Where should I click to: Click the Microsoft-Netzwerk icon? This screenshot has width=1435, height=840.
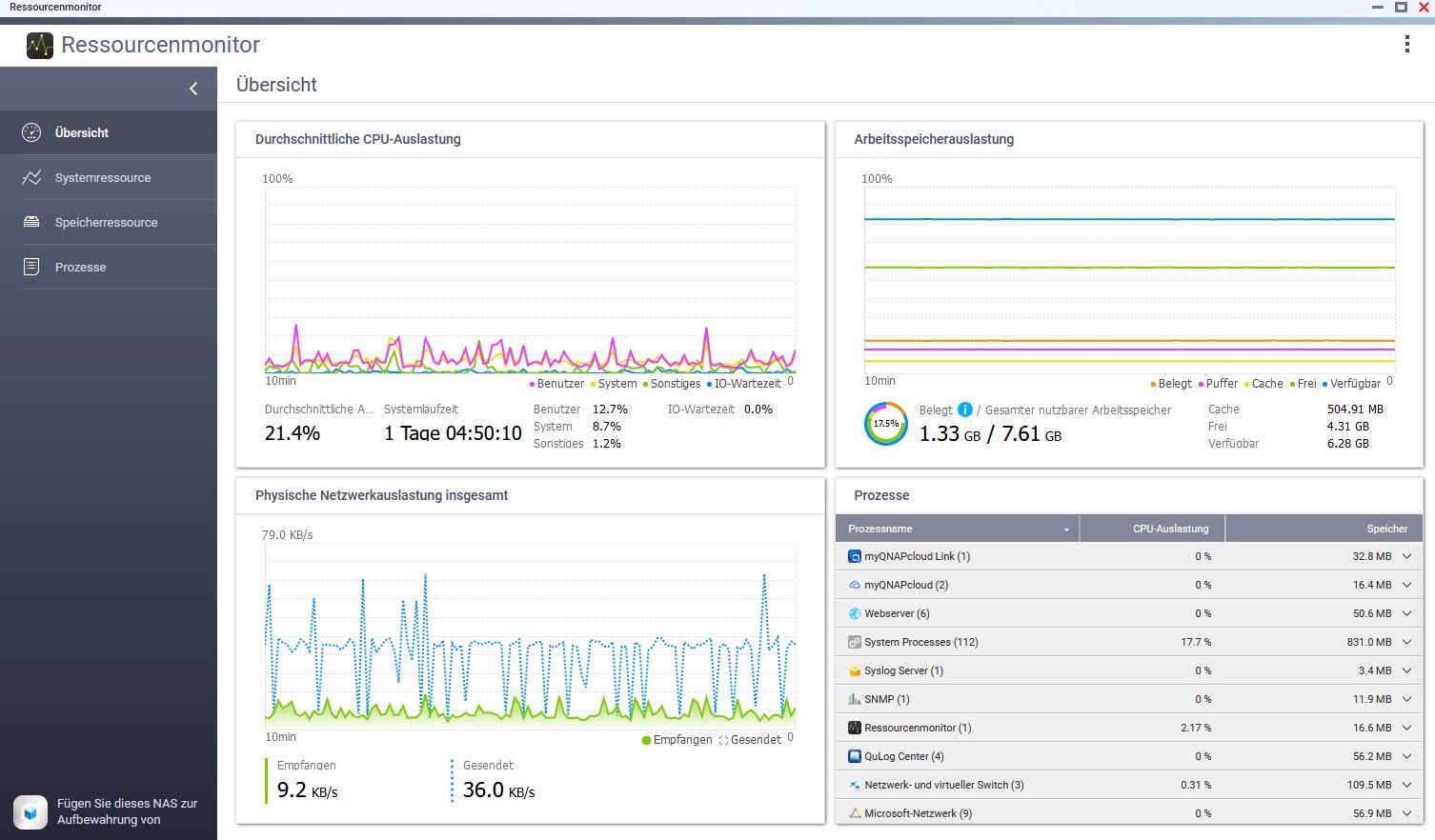point(855,813)
